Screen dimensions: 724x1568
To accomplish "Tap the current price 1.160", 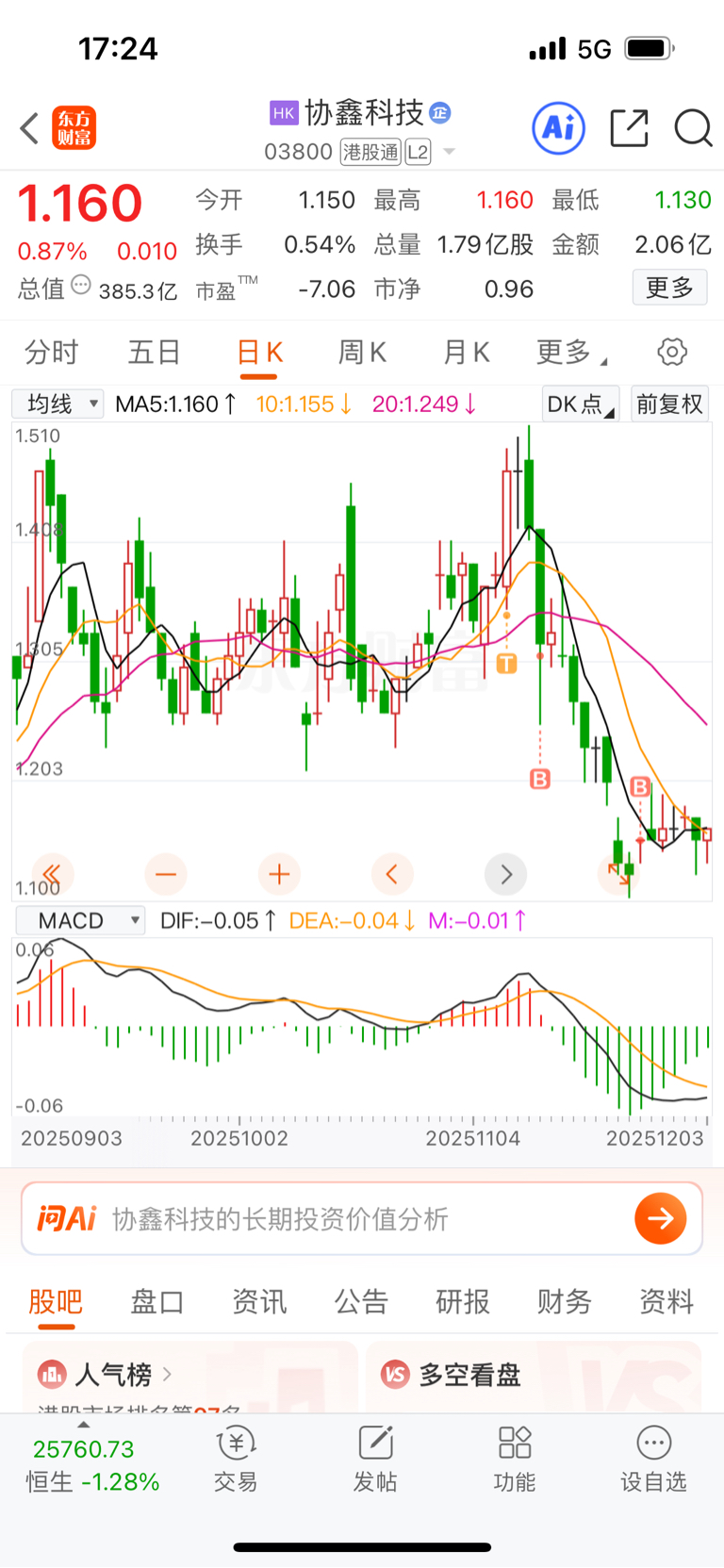I will pyautogui.click(x=80, y=203).
